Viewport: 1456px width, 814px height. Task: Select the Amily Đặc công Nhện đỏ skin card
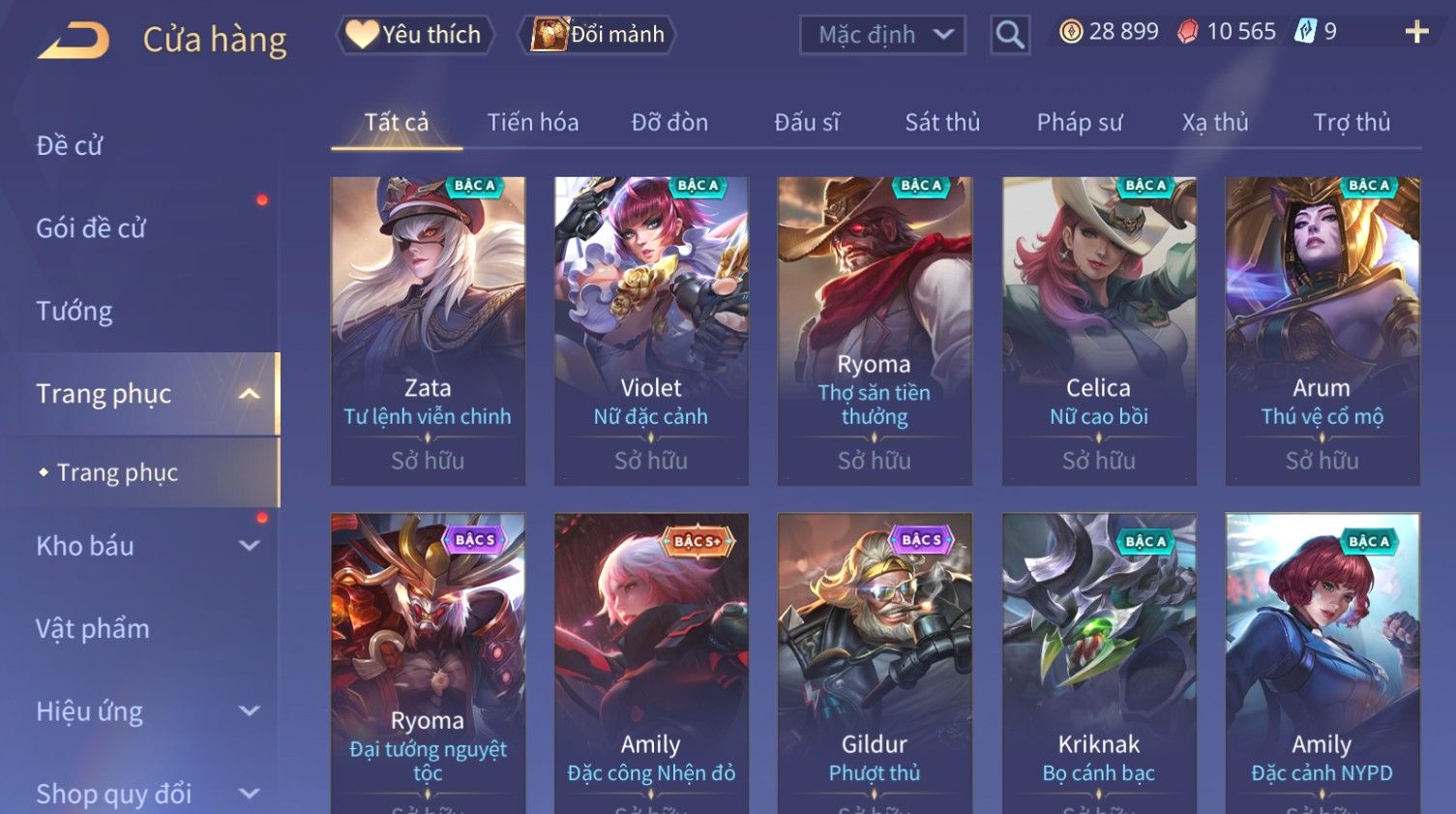tap(651, 664)
